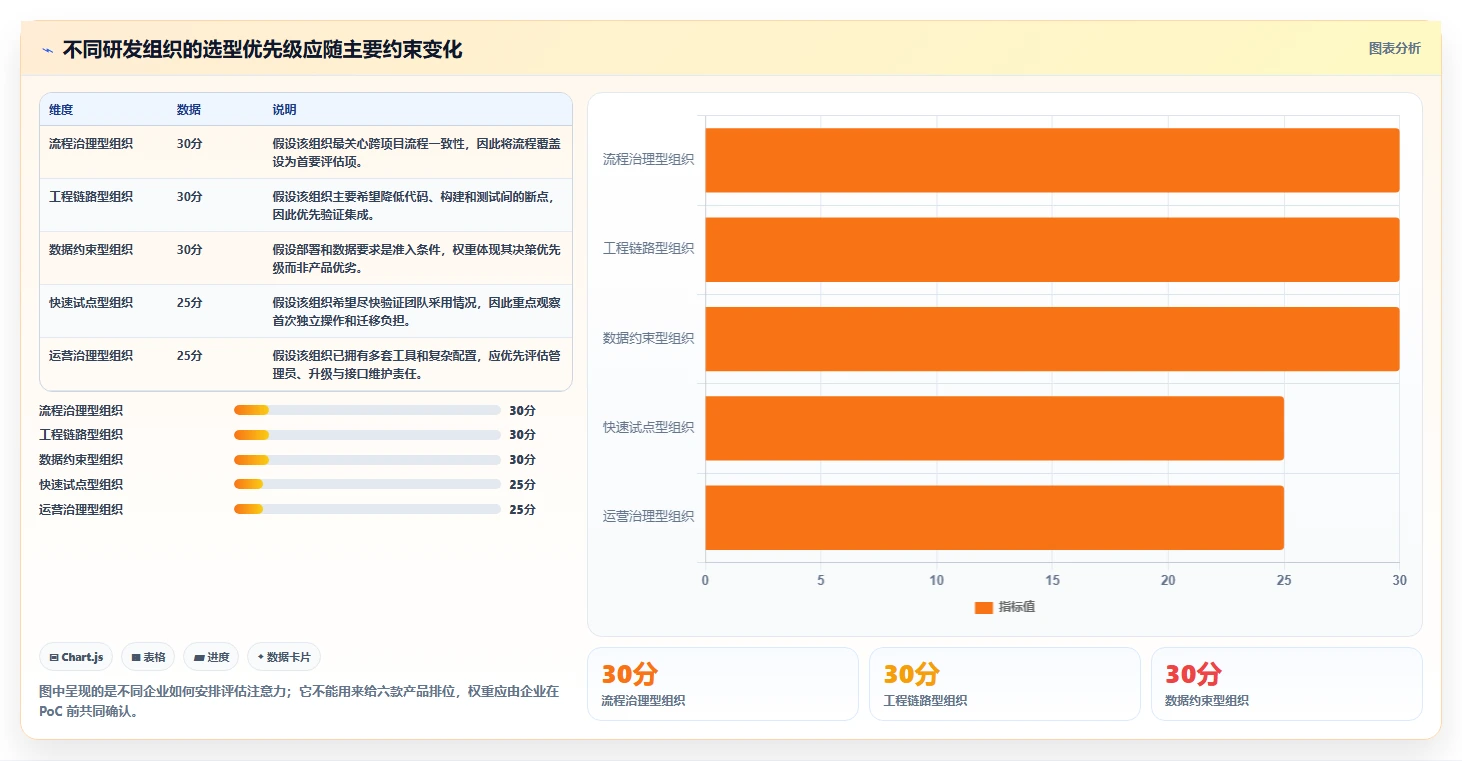Click 30分 value beside 工程链路型组织 progress bar
Image resolution: width=1462 pixels, height=761 pixels.
(x=522, y=435)
